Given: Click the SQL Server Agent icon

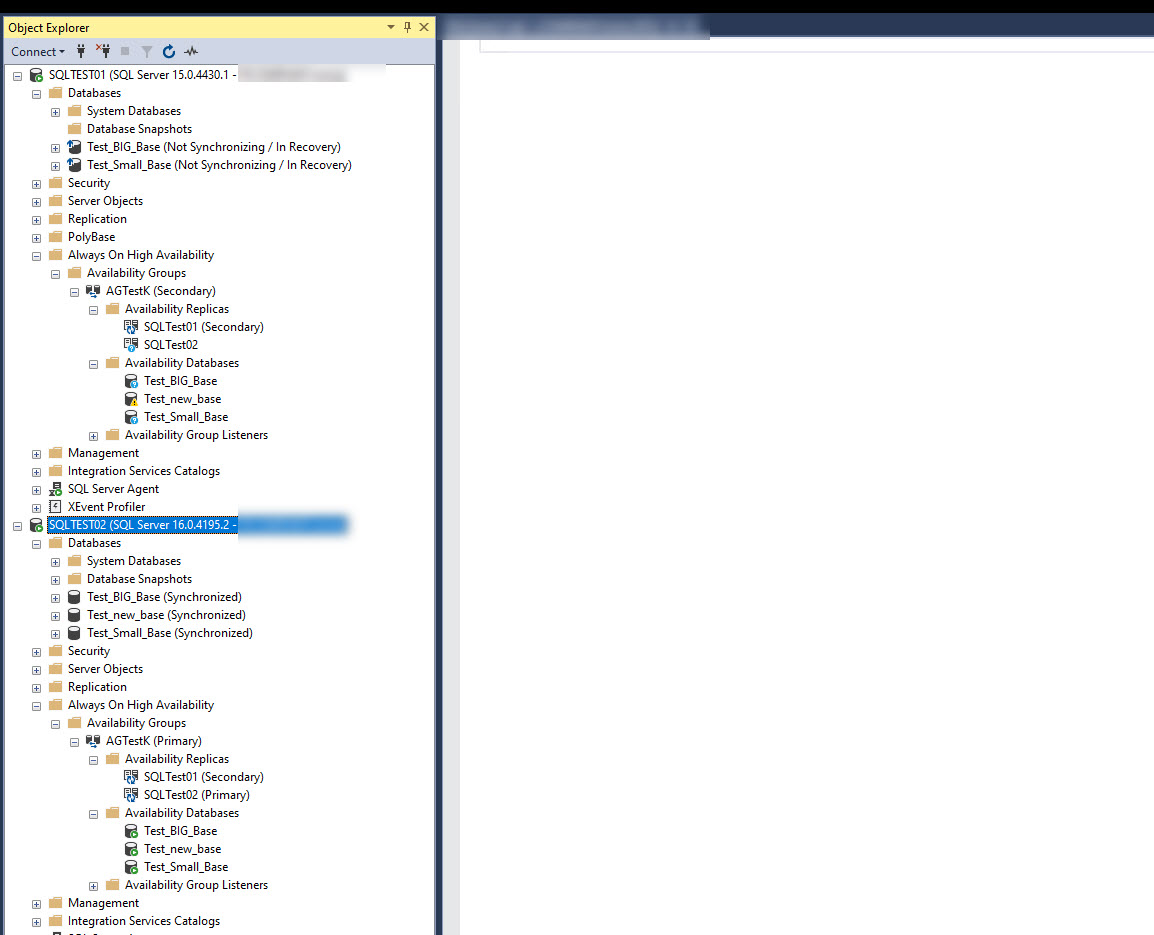Looking at the screenshot, I should click(x=55, y=489).
